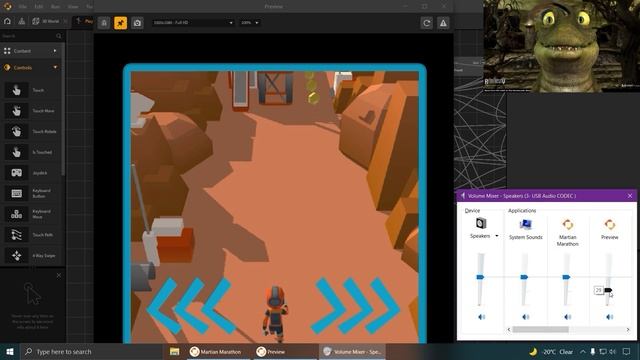Tap the left chevrons in game preview

(191, 306)
